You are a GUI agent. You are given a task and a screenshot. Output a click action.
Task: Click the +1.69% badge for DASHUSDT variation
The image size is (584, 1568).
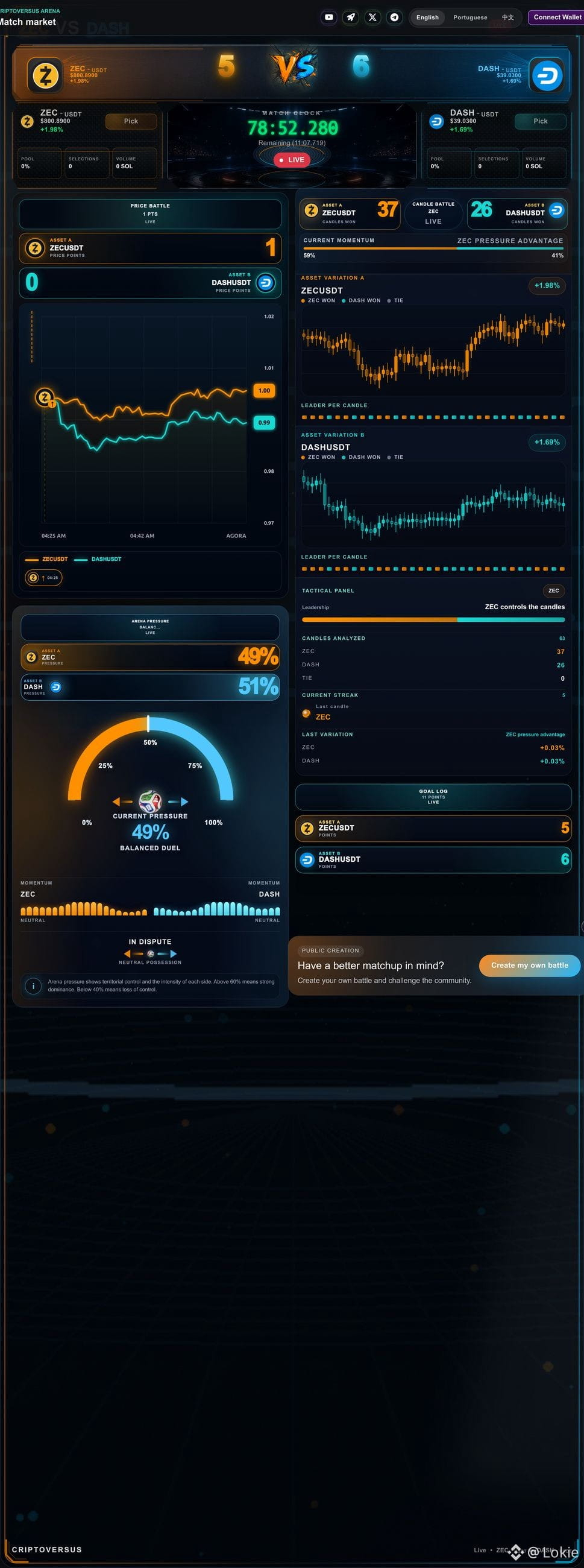547,442
